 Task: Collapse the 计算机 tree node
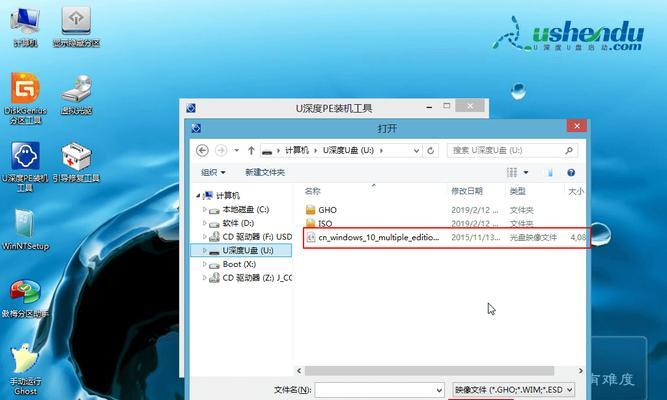198,196
